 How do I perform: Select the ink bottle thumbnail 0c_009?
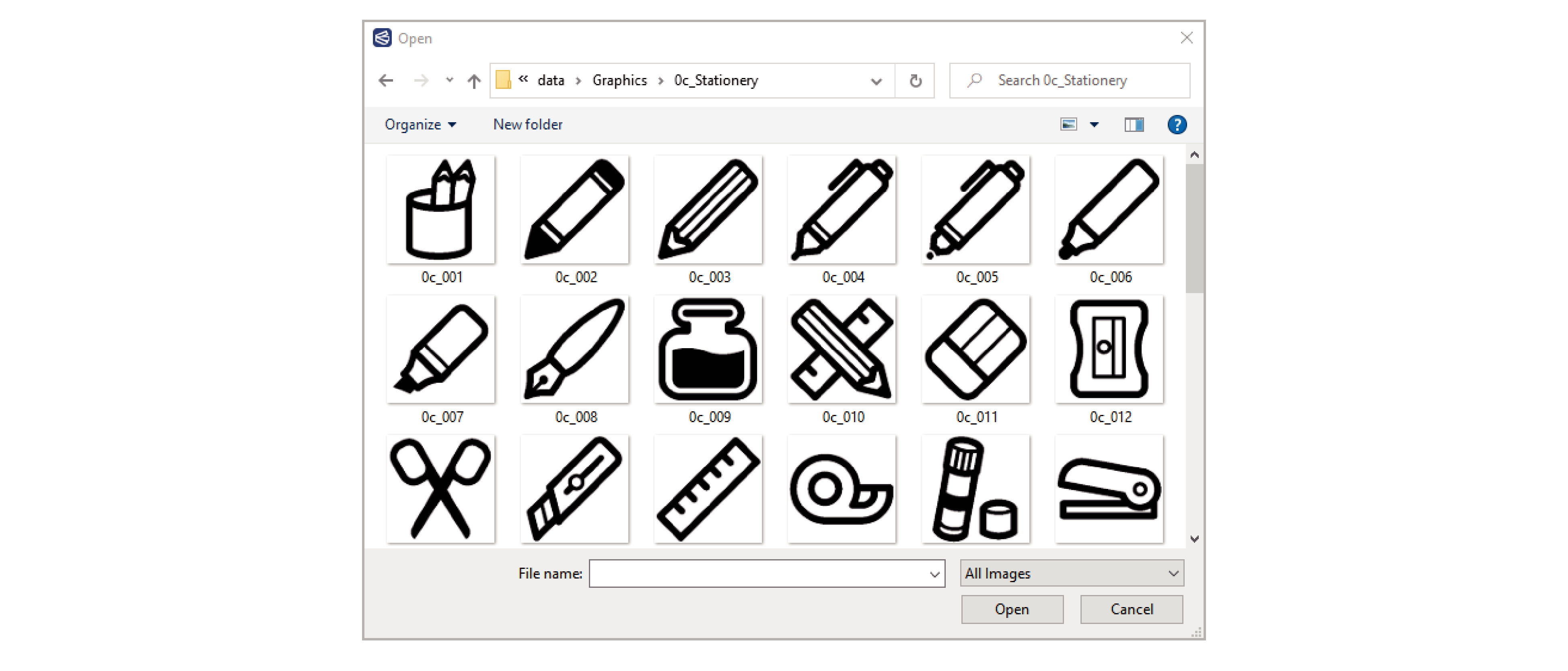708,349
